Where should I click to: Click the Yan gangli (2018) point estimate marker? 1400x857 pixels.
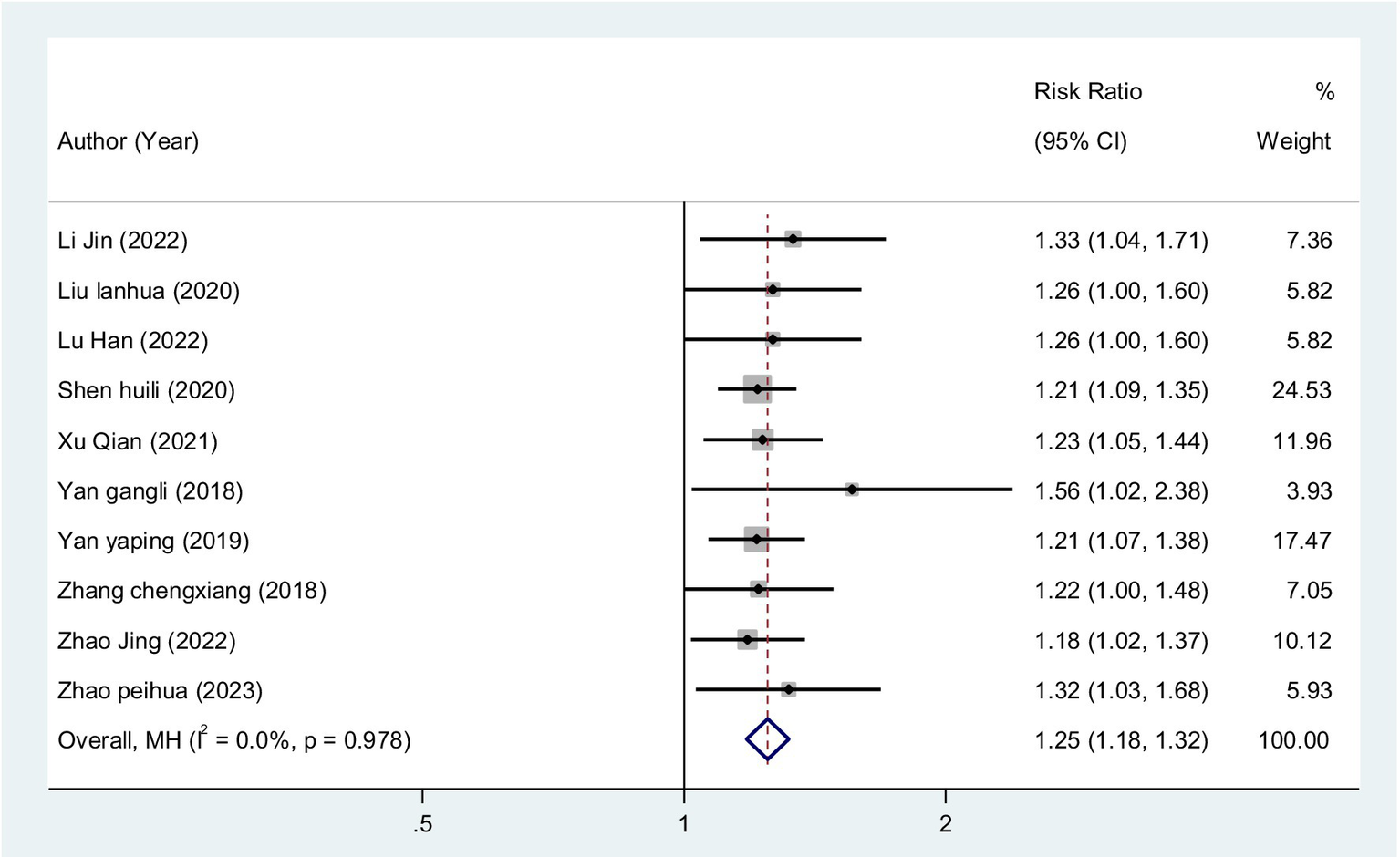pyautogui.click(x=852, y=490)
